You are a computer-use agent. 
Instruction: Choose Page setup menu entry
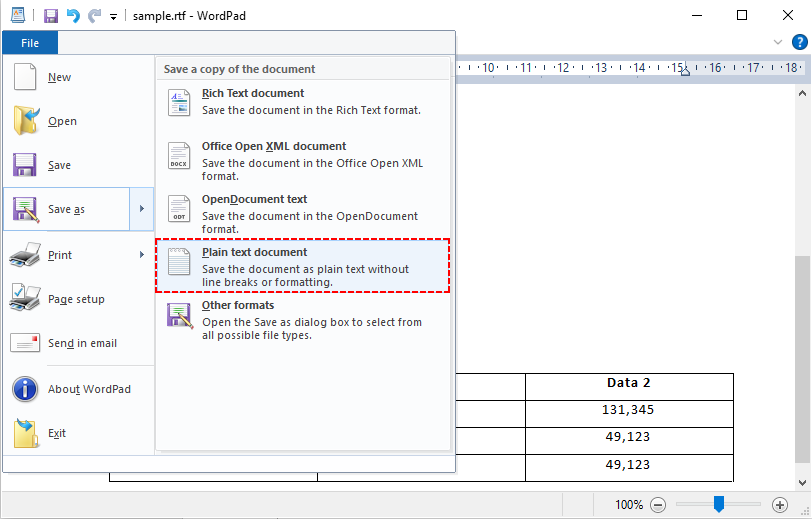coord(78,299)
